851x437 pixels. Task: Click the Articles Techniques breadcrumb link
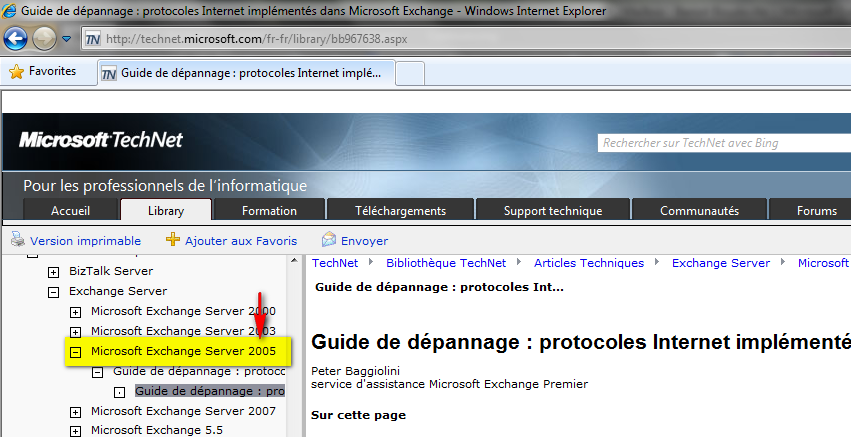(x=589, y=263)
